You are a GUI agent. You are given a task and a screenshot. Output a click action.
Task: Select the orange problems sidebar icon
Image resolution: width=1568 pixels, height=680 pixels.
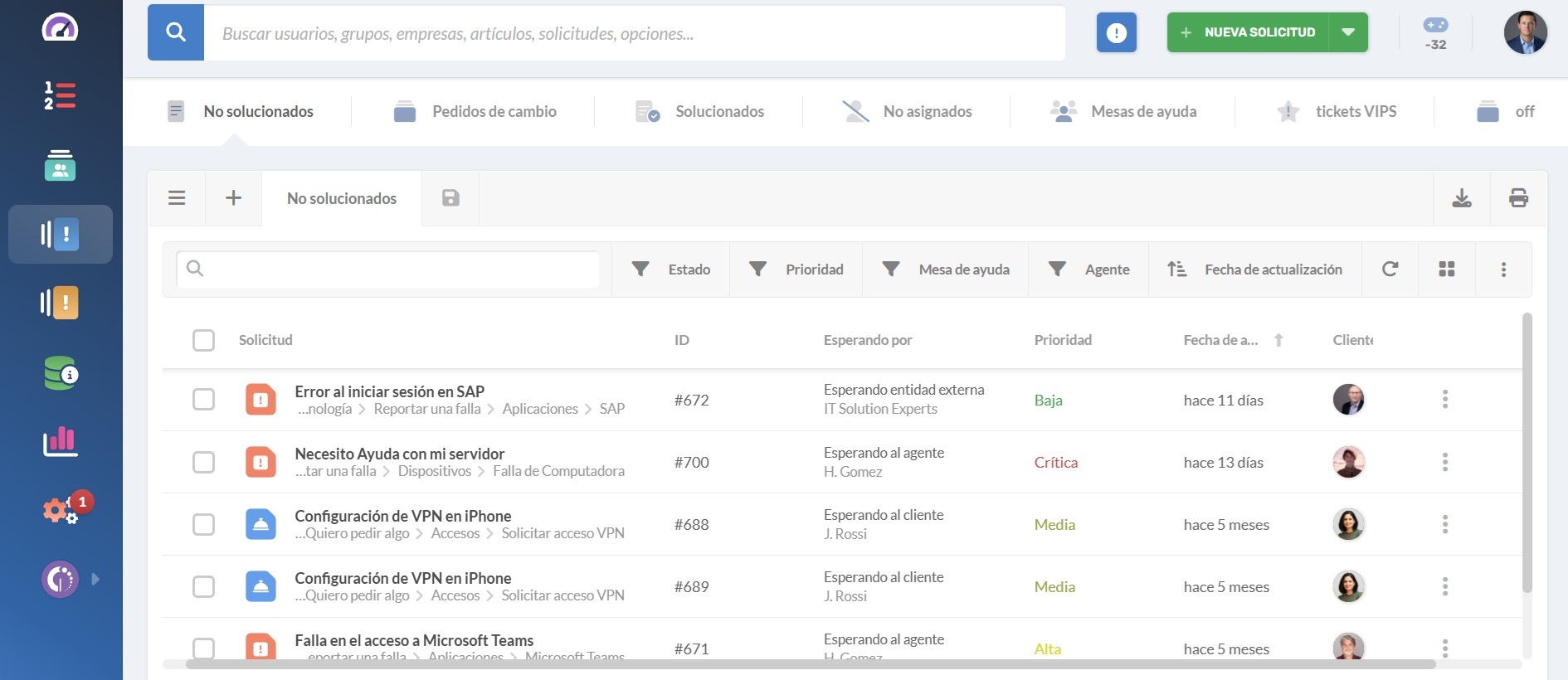coord(60,303)
